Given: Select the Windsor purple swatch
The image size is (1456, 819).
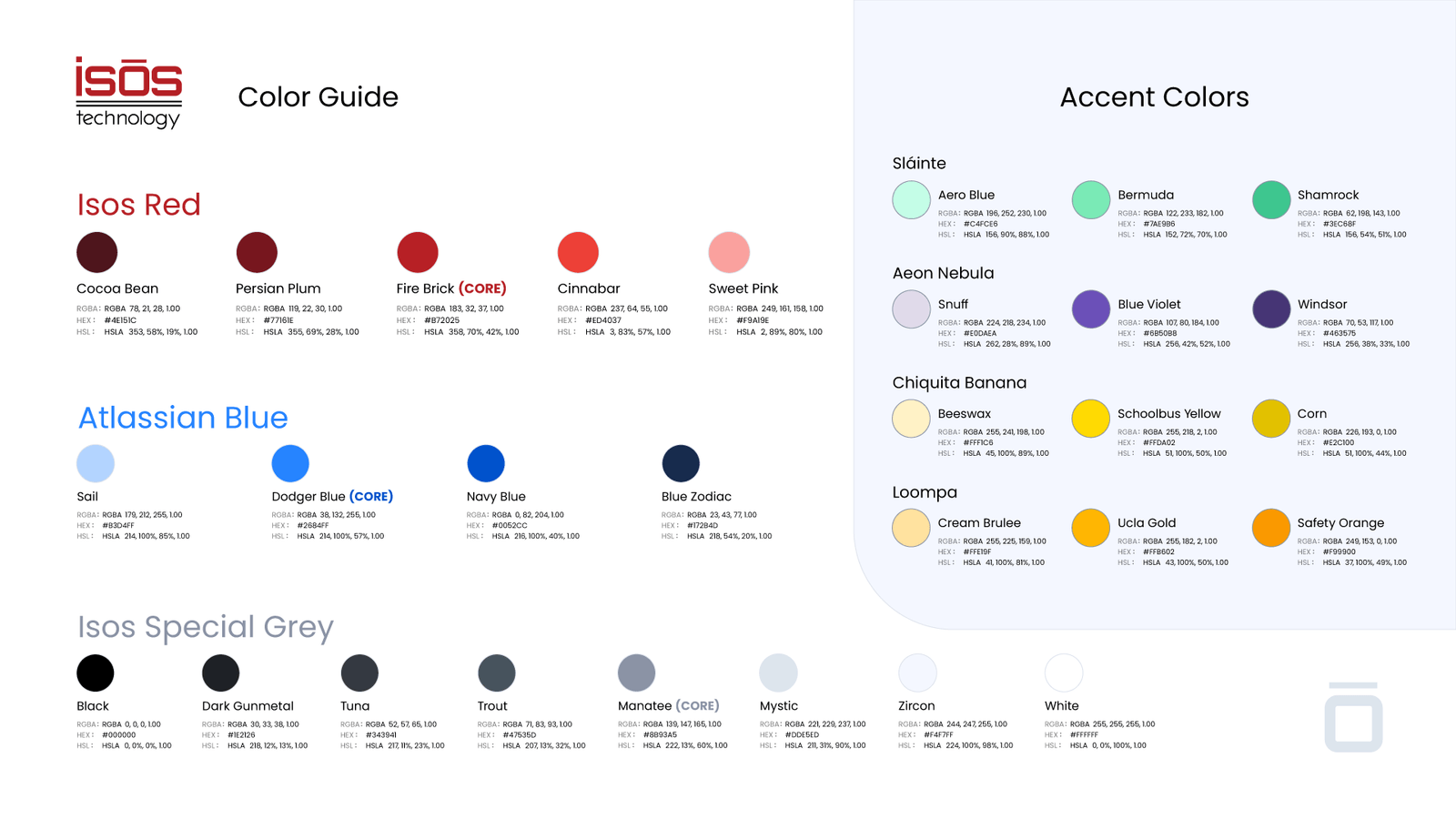Looking at the screenshot, I should pos(1271,309).
